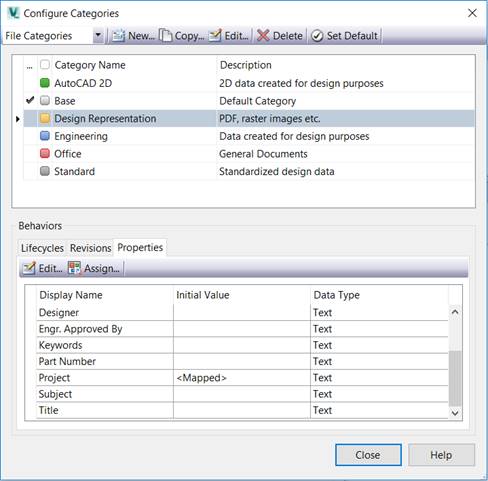Click the red Delete X icon

[x=263, y=36]
